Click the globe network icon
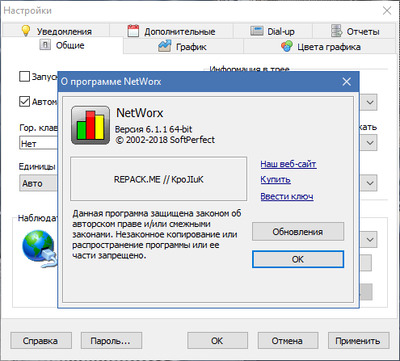This screenshot has width=400, height=361. pos(39,247)
